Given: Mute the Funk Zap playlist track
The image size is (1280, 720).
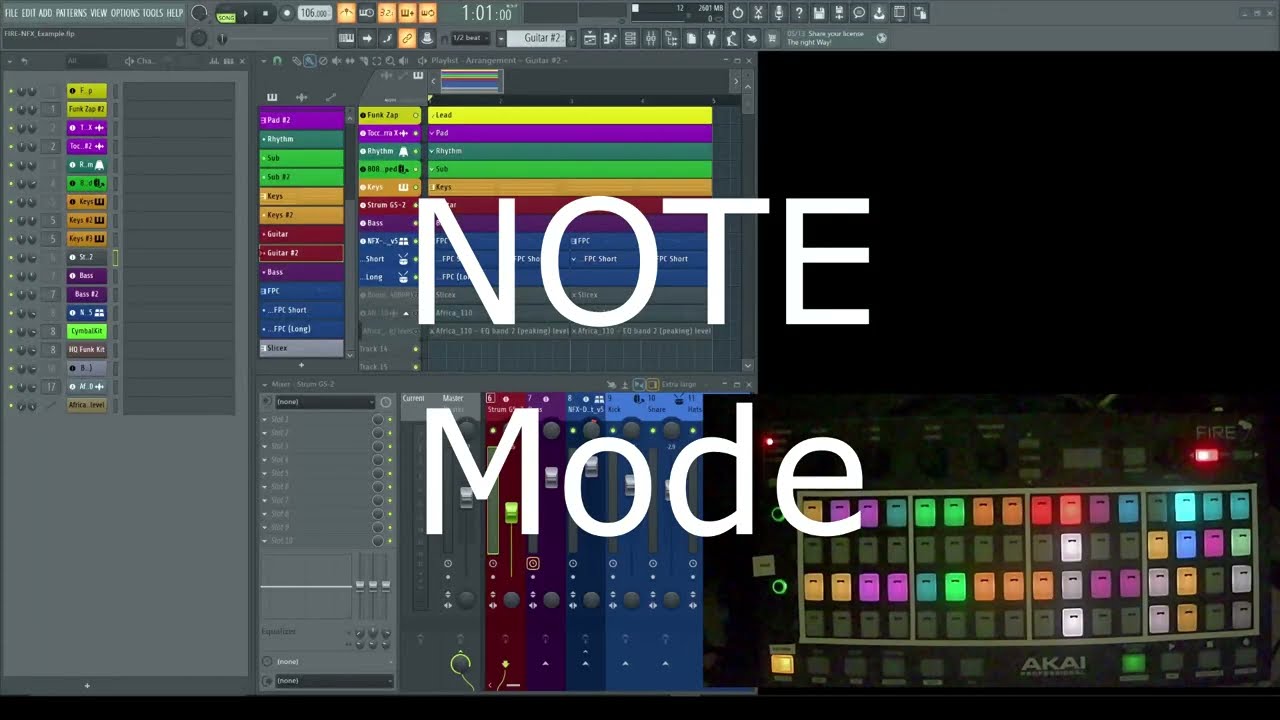Looking at the screenshot, I should pos(416,115).
